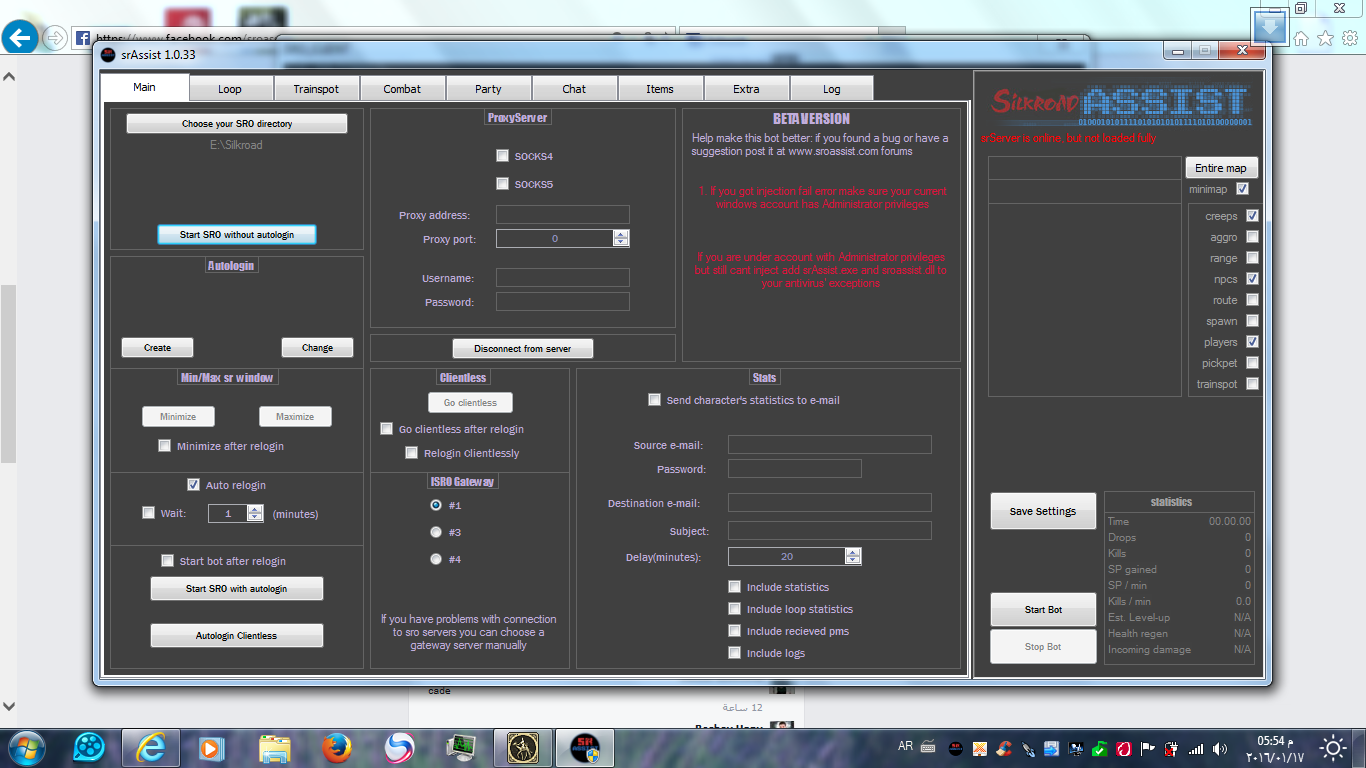Go back in the Internet Explorer window

coord(20,38)
